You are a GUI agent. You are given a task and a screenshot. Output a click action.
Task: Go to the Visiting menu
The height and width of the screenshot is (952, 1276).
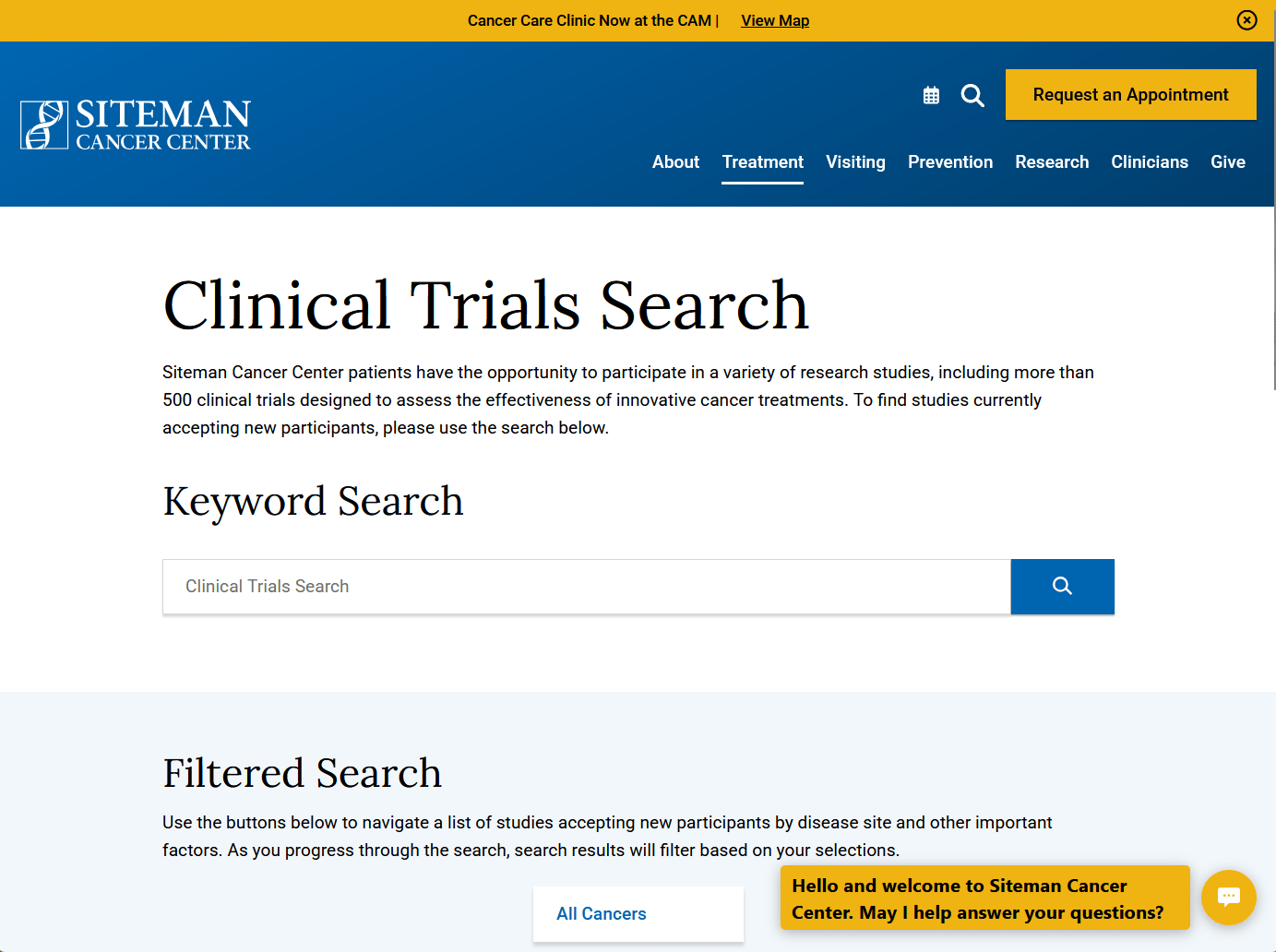point(855,162)
